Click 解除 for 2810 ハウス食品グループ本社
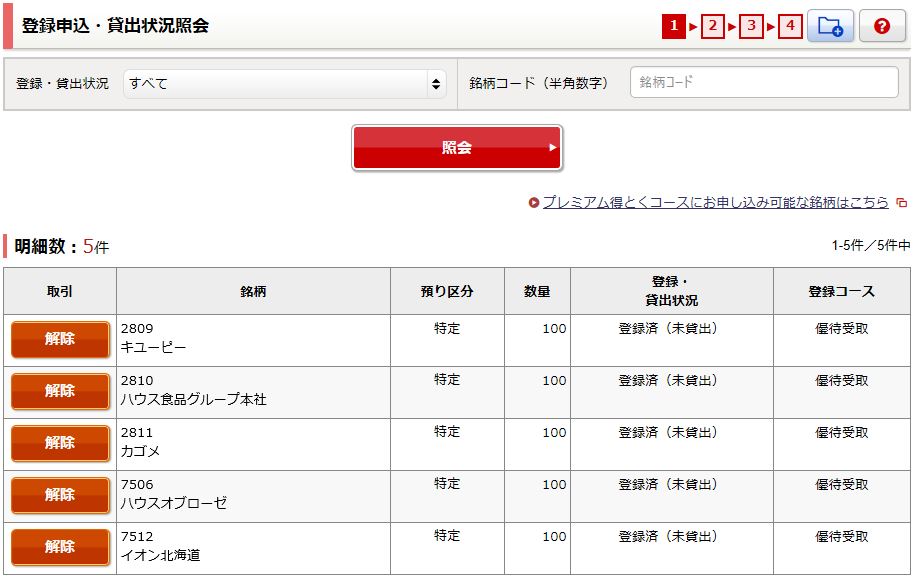 pos(60,392)
